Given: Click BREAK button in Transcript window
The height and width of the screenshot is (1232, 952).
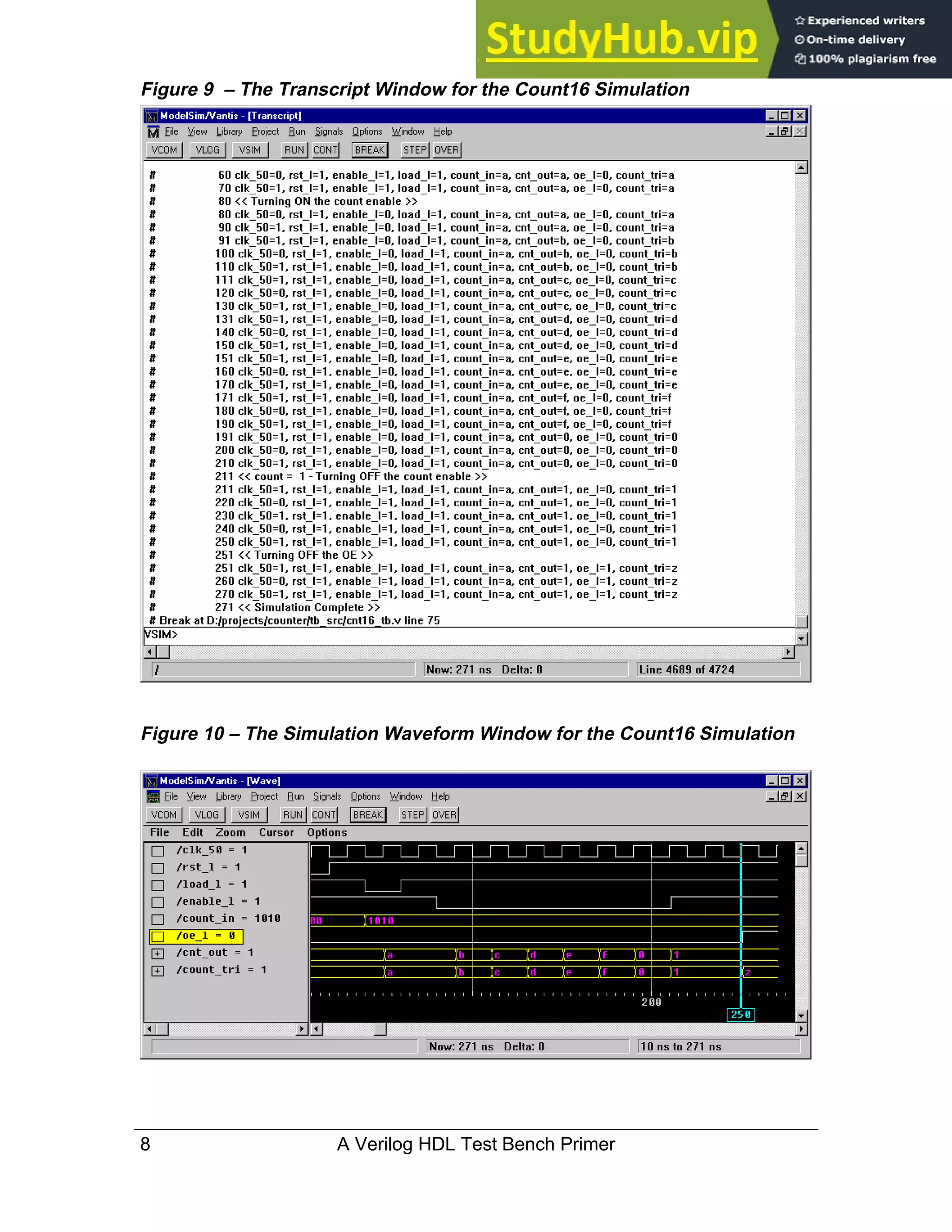Looking at the screenshot, I should (370, 150).
